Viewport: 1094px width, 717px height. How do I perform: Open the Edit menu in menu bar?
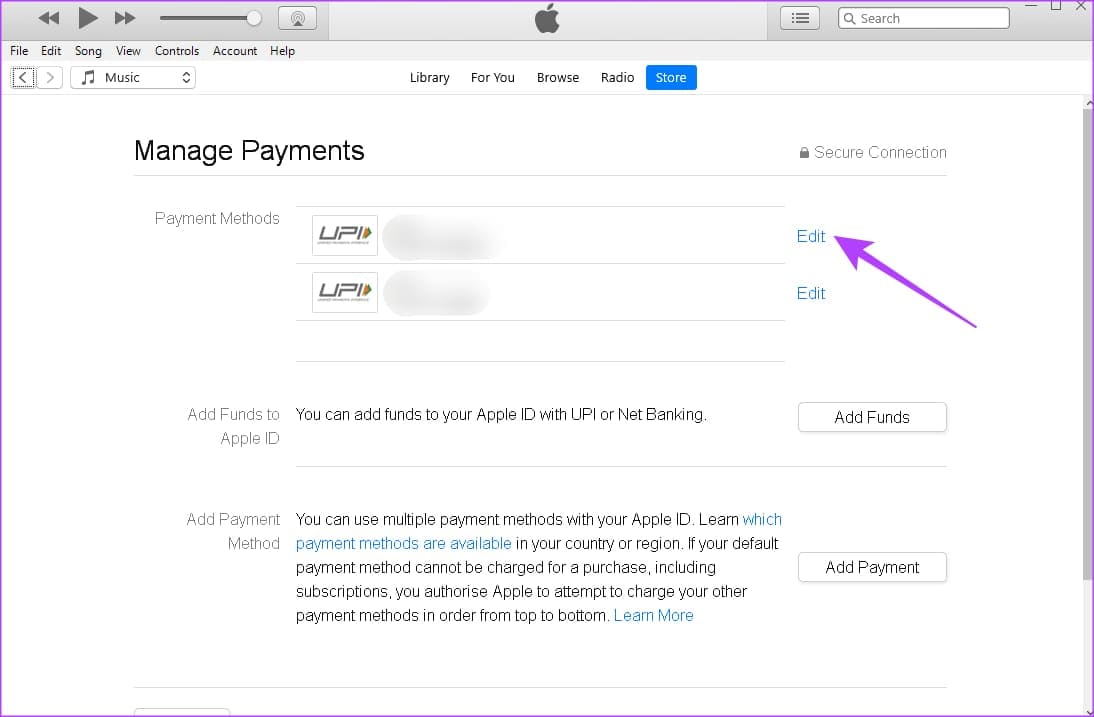coord(51,51)
